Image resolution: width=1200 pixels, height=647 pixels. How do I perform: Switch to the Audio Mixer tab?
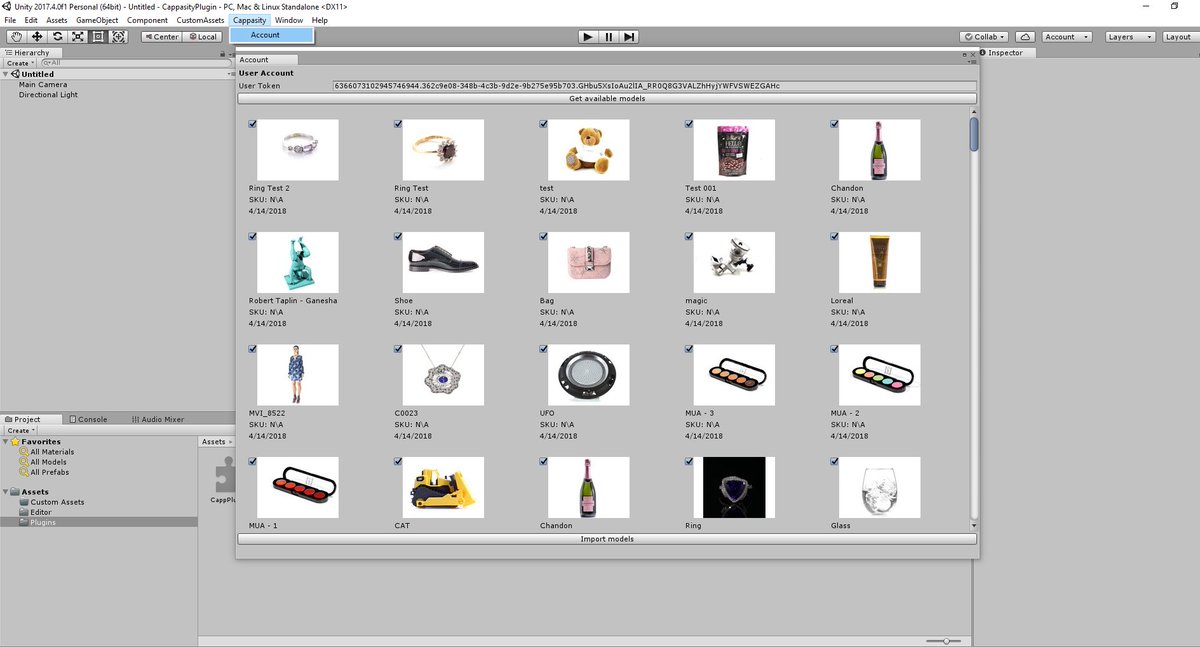[156, 419]
